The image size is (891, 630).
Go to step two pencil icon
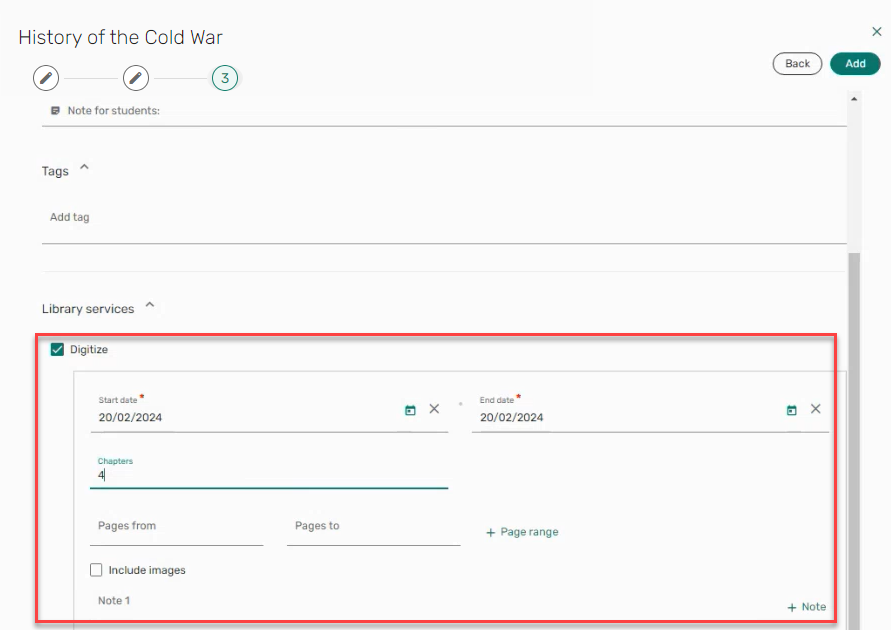(136, 78)
